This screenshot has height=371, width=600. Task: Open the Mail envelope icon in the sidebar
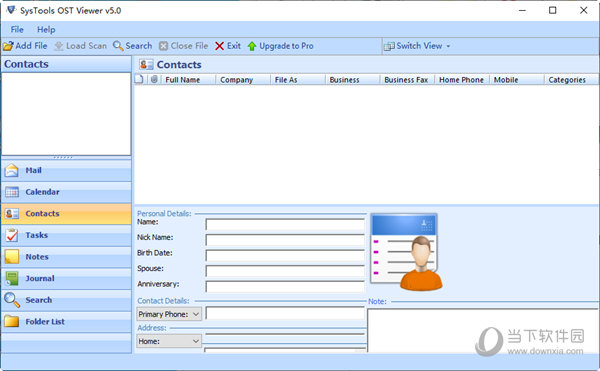[x=11, y=170]
